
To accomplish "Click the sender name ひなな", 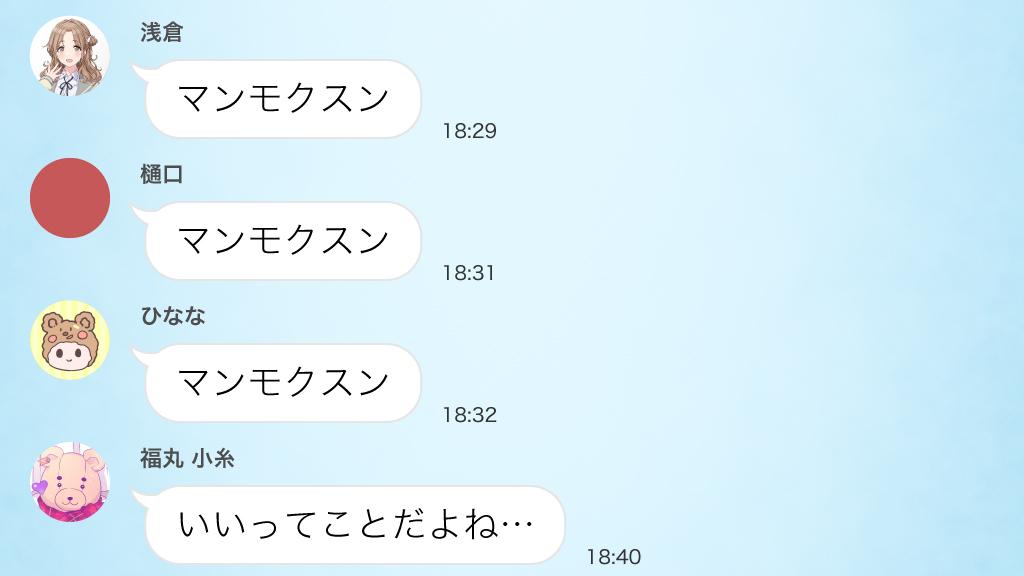I will point(173,316).
